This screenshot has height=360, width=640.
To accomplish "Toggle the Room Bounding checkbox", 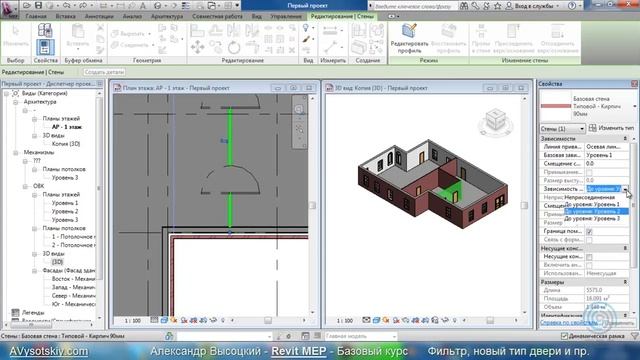I will (589, 231).
